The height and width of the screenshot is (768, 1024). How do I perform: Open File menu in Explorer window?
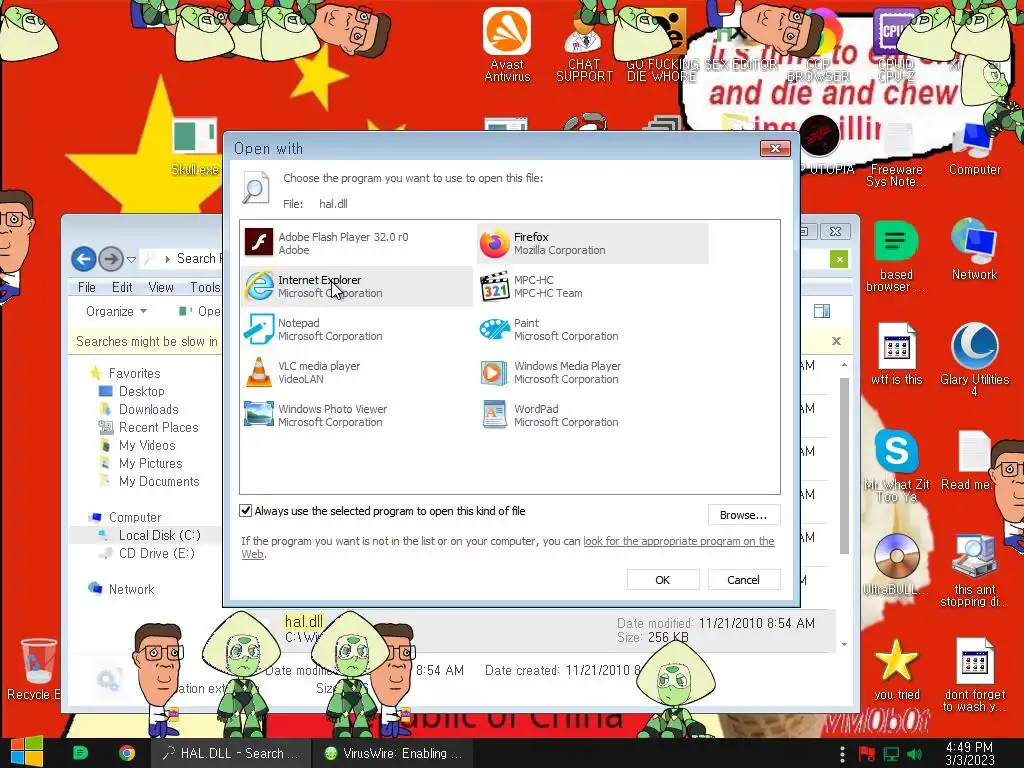(86, 287)
